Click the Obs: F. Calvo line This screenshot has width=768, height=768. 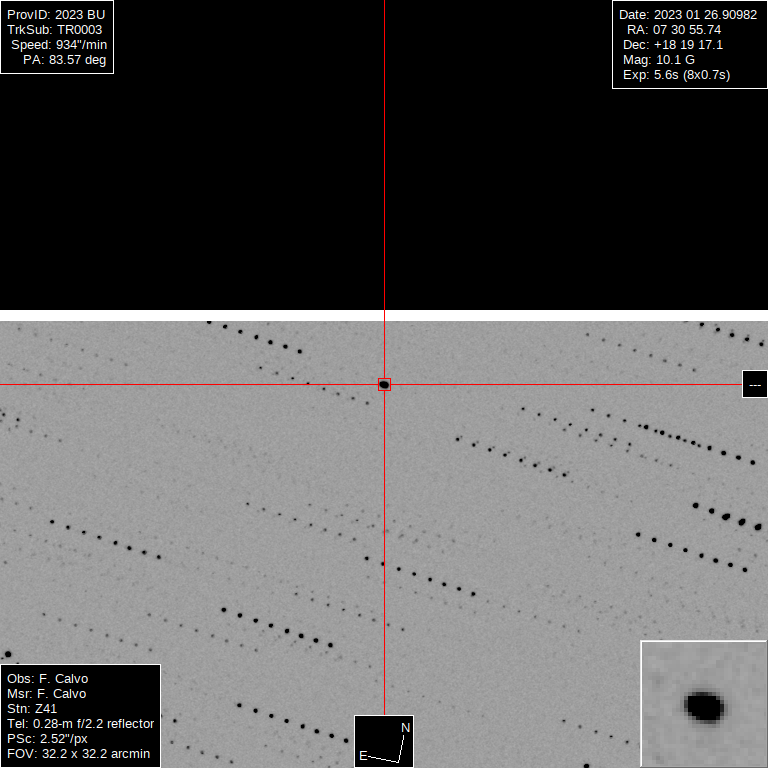coord(48,679)
